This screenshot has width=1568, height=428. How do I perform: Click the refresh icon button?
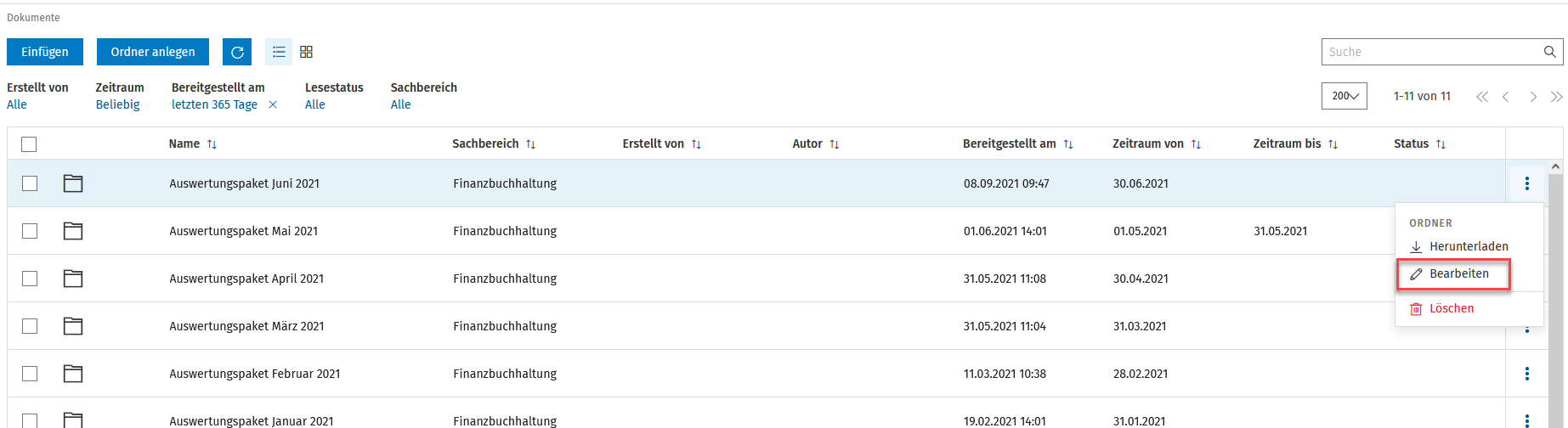pyautogui.click(x=237, y=52)
